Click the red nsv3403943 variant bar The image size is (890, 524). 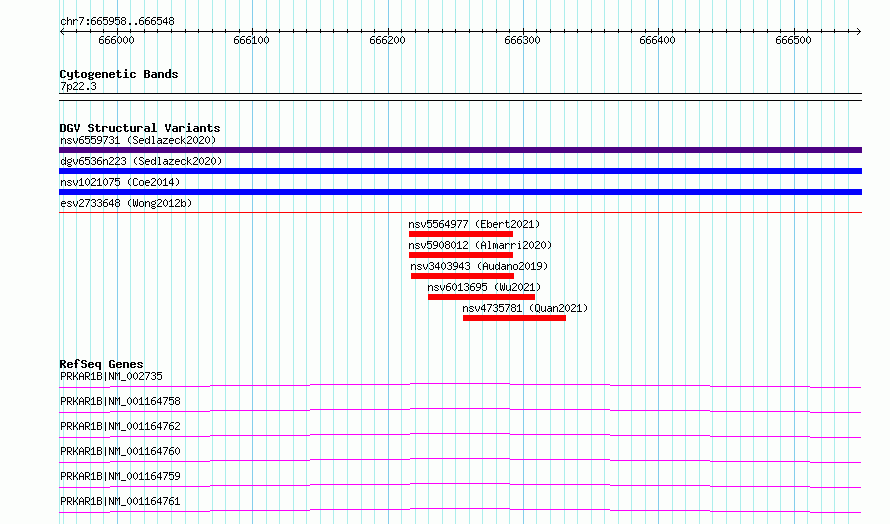(x=463, y=276)
